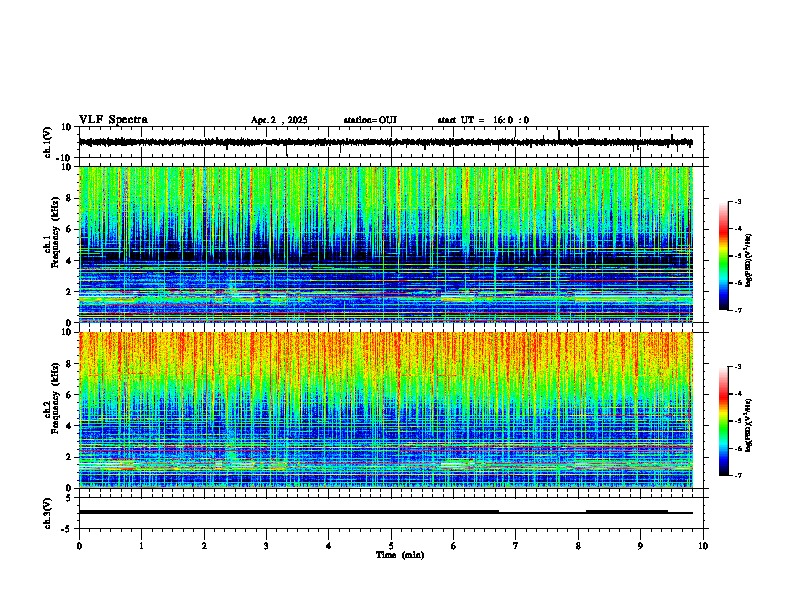Image resolution: width=792 pixels, height=612 pixels.
Task: Click the "4" kHz tick on ch.2 frequency axis
Action: 69,426
